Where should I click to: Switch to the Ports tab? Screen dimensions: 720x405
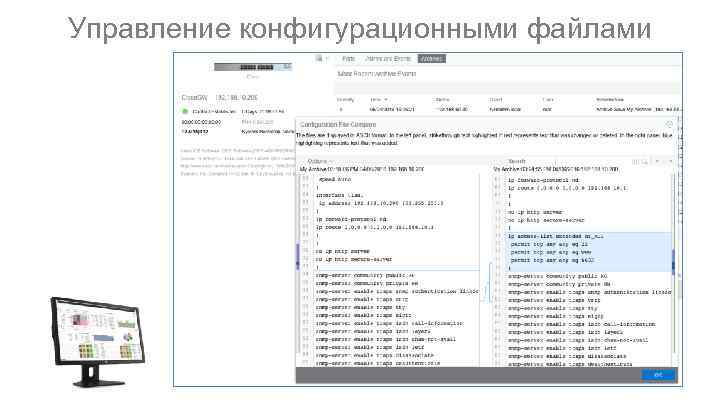click(x=349, y=59)
